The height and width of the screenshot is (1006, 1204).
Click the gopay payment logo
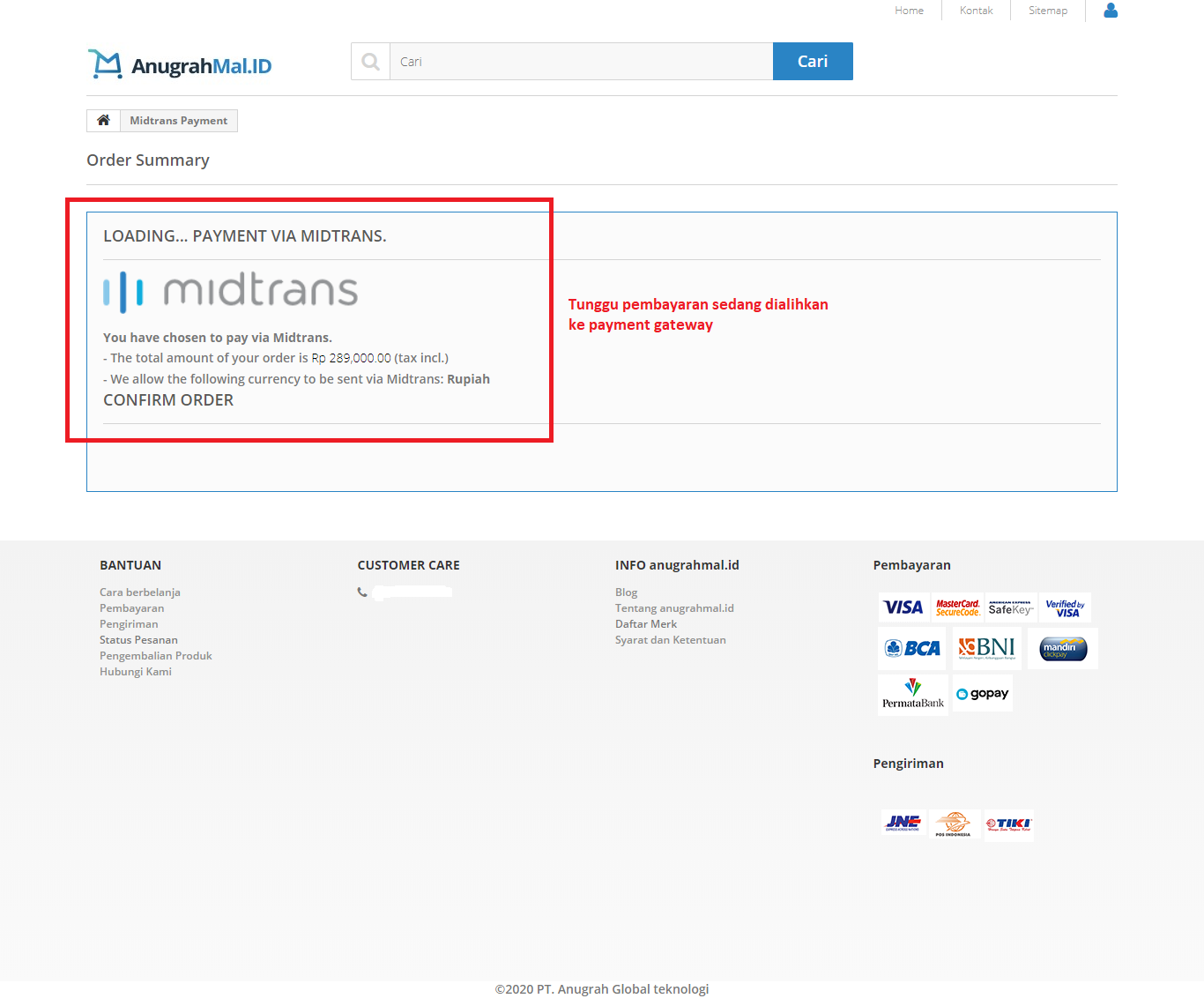(983, 694)
